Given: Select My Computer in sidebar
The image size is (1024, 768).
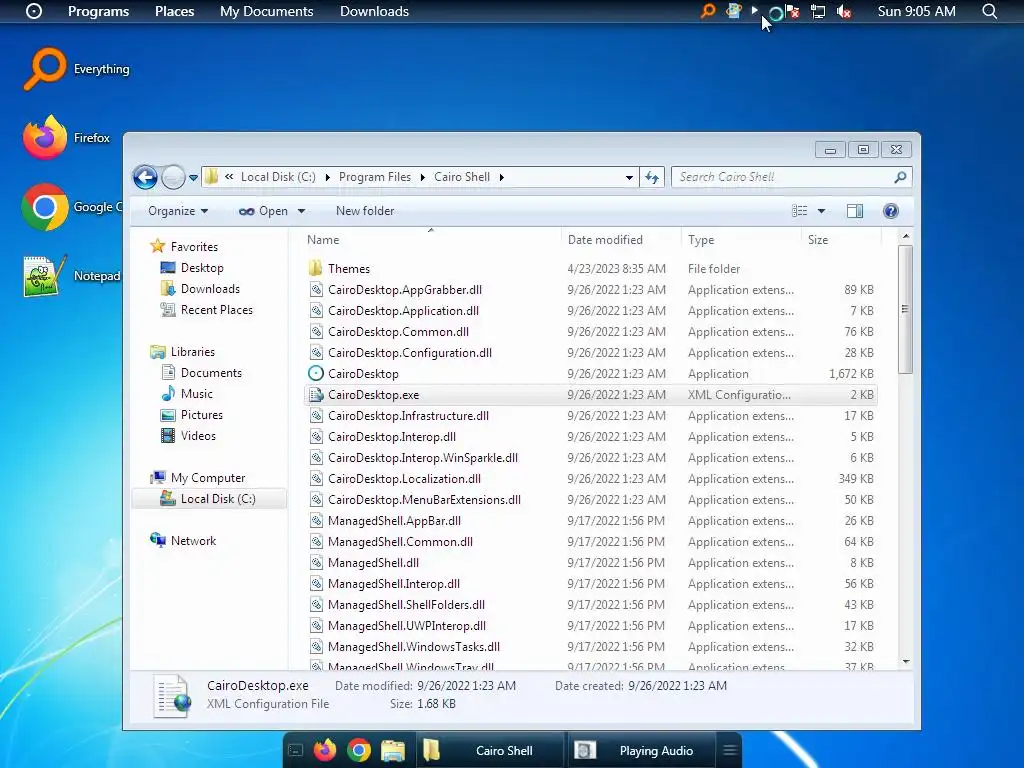Looking at the screenshot, I should coord(198,477).
